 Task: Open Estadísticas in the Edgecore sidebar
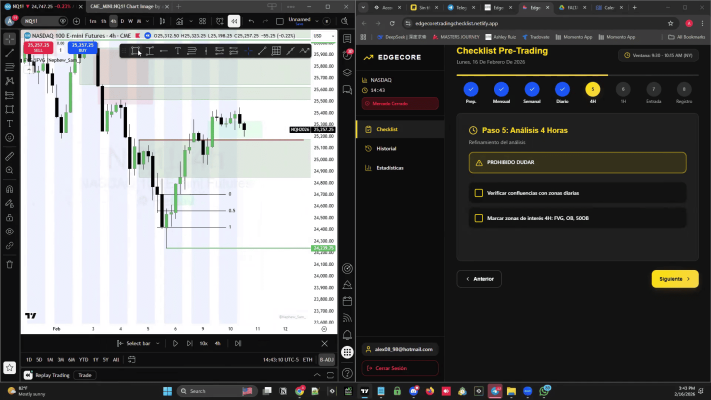390,167
